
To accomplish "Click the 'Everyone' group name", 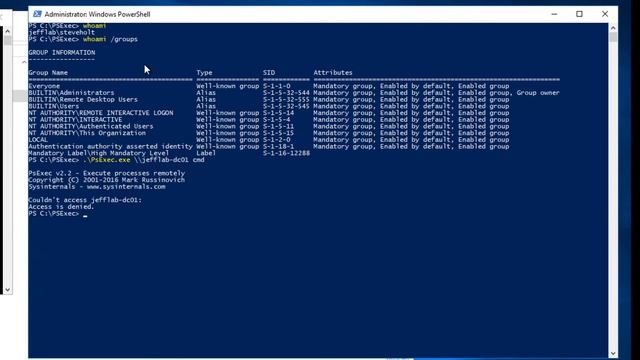I will [44, 86].
